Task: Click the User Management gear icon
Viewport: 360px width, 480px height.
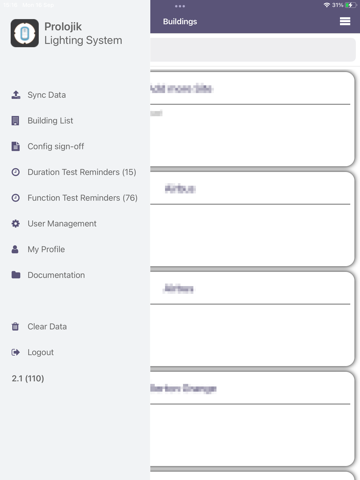Action: [16, 223]
